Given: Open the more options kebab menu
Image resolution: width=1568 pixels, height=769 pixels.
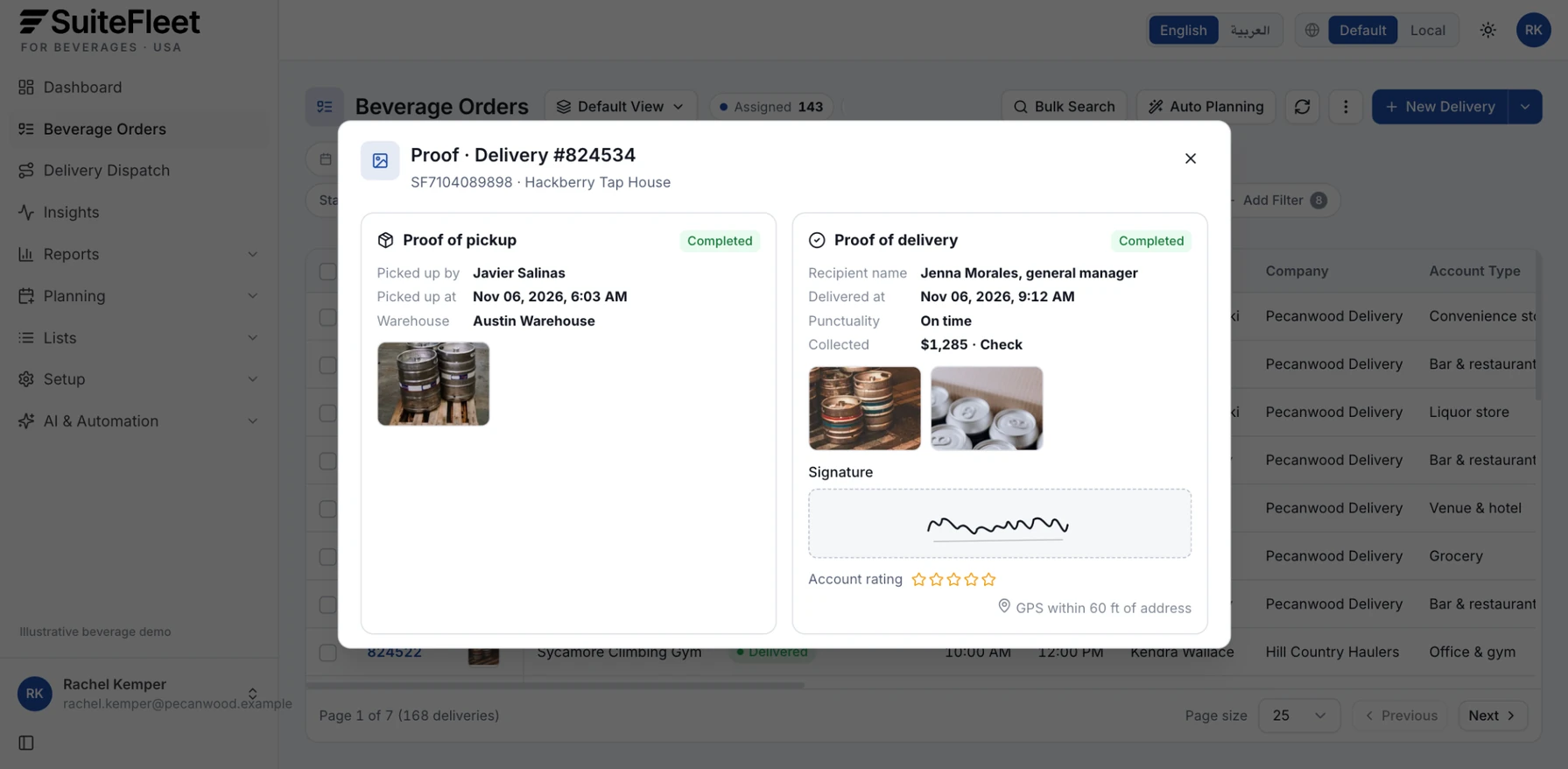Looking at the screenshot, I should 1346,107.
